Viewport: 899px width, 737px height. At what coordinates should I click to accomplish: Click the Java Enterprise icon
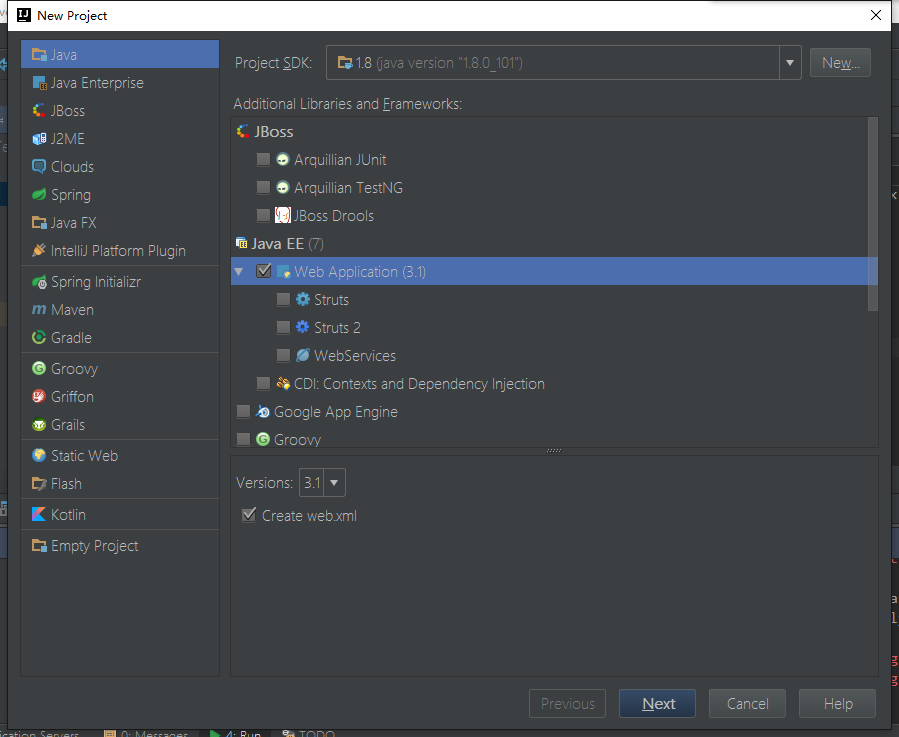39,83
